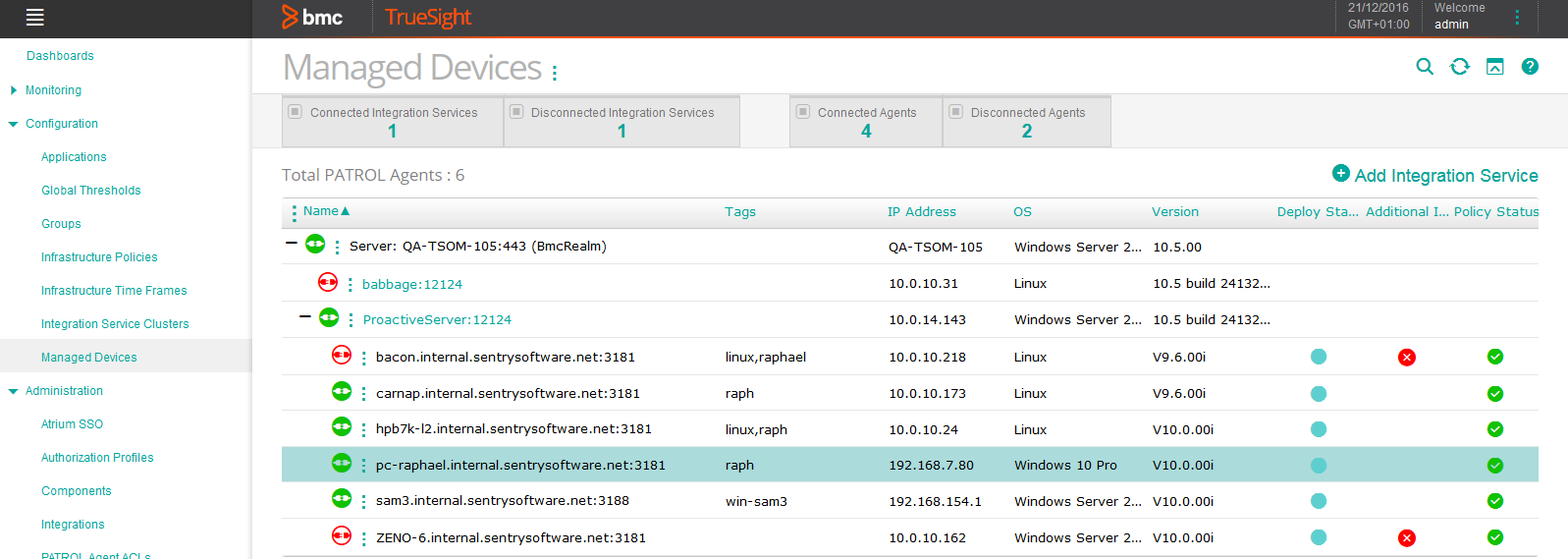Screen dimensions: 1568x559
Task: Click sam3 row policy status check
Action: [x=1494, y=501]
